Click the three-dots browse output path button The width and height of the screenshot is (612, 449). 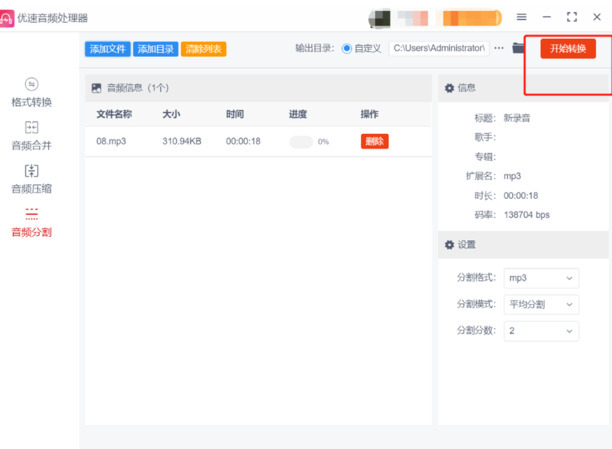pos(499,48)
